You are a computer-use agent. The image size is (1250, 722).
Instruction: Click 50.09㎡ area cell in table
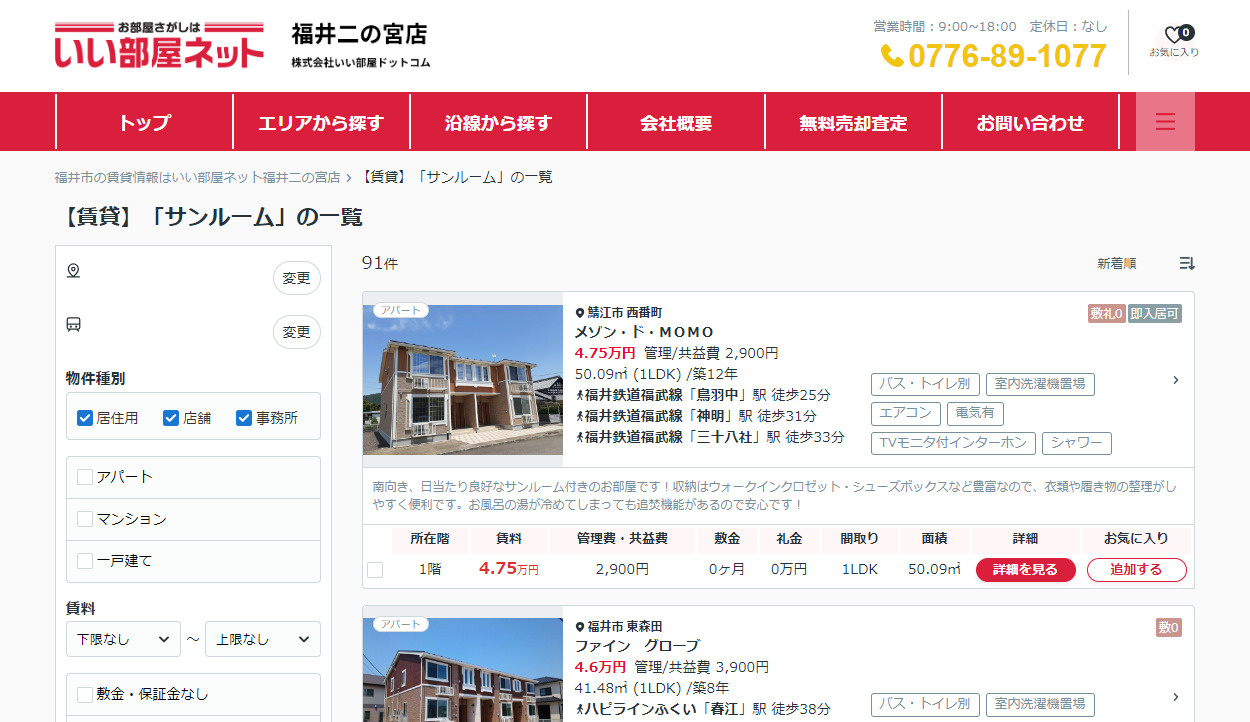[x=934, y=570]
